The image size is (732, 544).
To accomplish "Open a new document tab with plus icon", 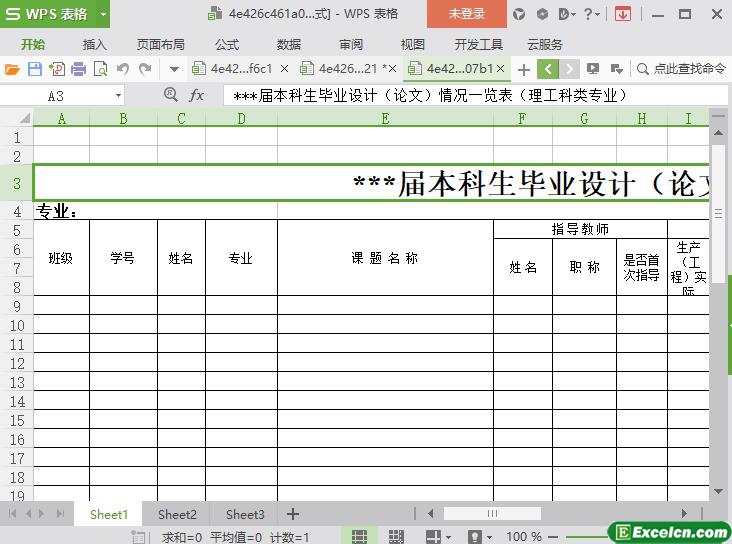I will [523, 69].
